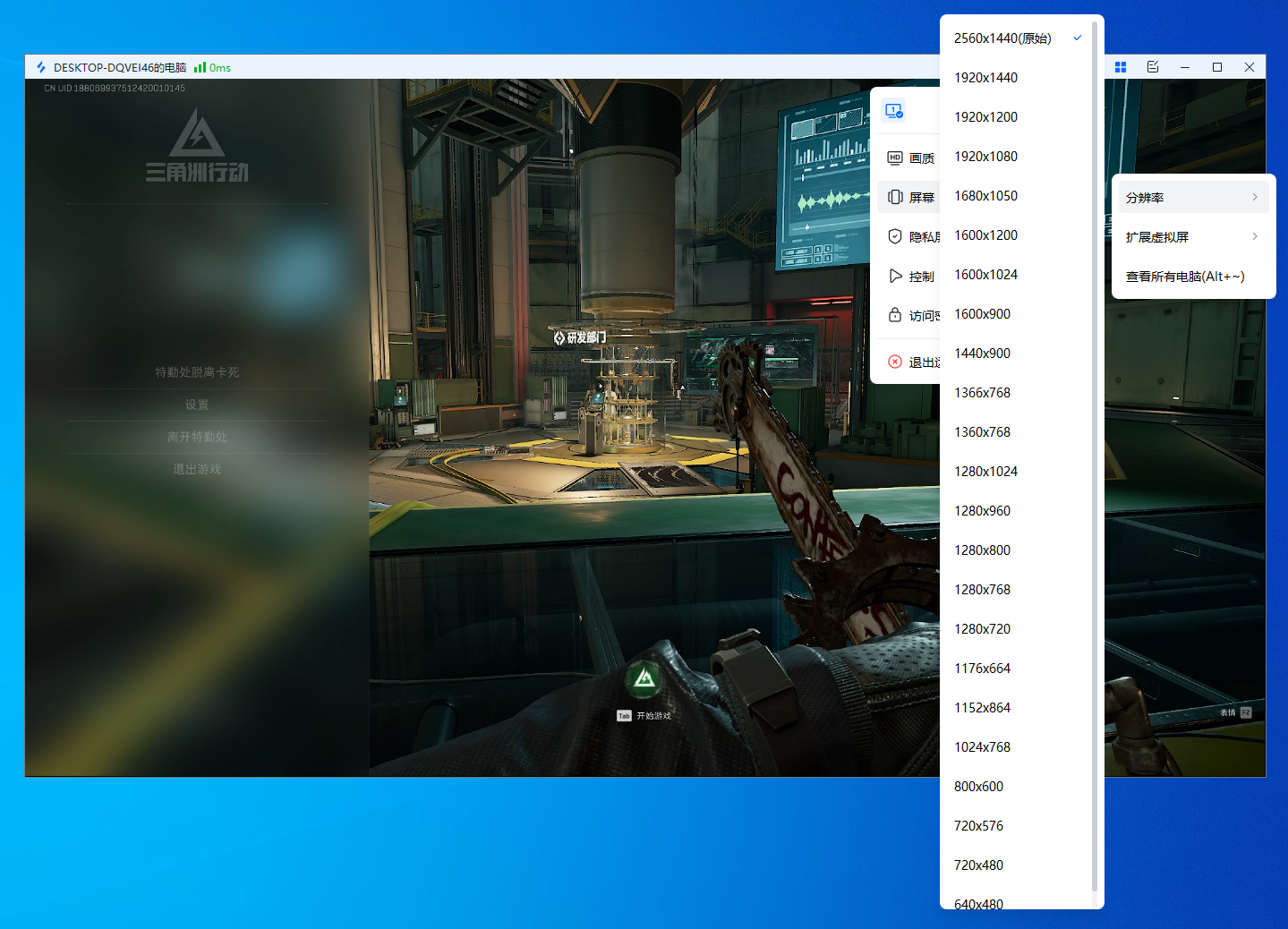Click the red X exit remote icon

point(895,362)
